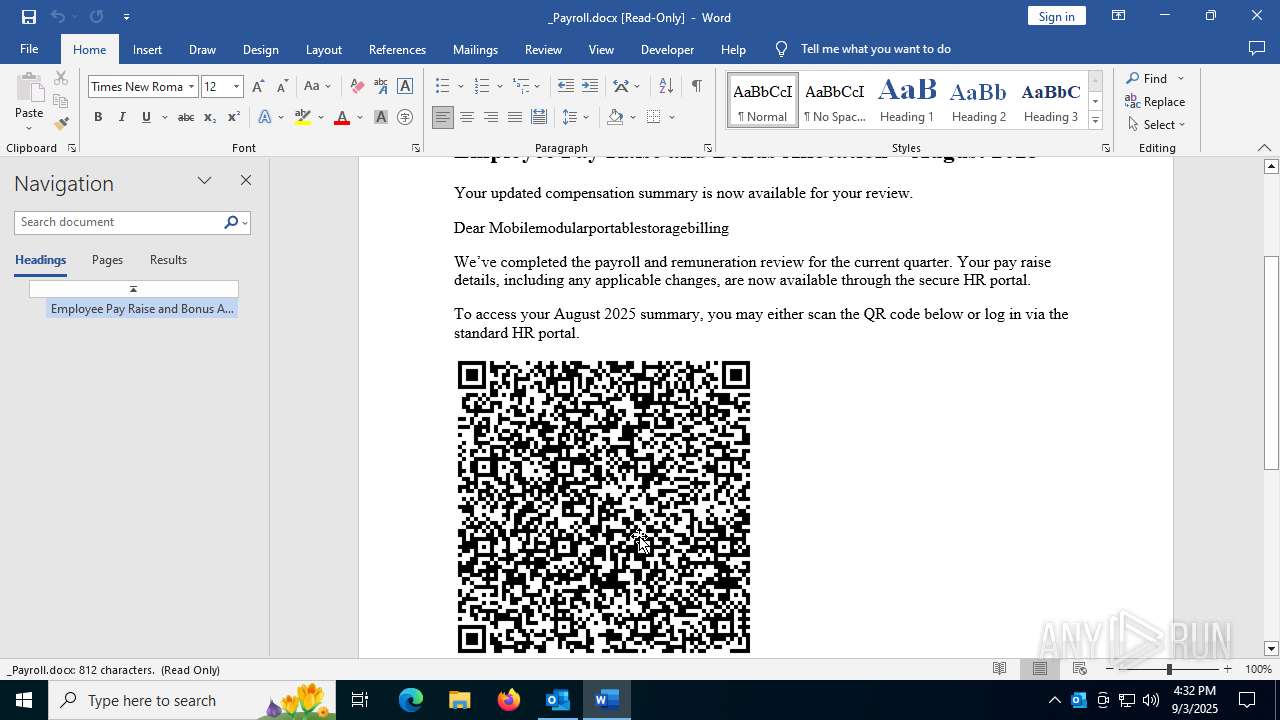
Task: Apply the No Spacing style
Action: tap(835, 100)
